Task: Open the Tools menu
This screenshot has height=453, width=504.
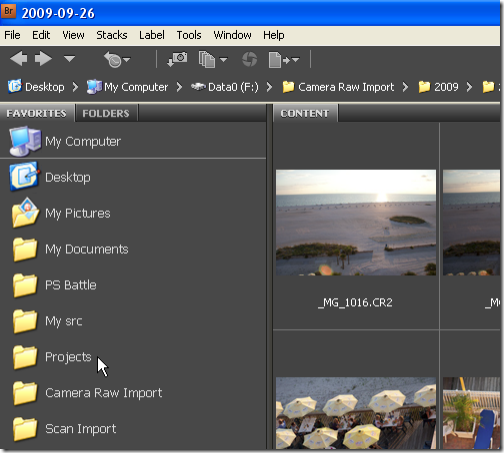Action: [x=189, y=35]
